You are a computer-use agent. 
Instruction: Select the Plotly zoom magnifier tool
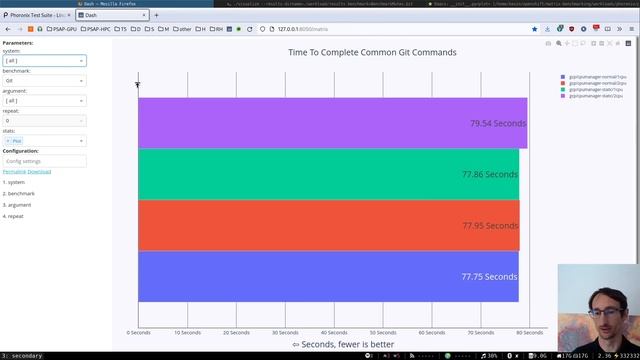(559, 43)
